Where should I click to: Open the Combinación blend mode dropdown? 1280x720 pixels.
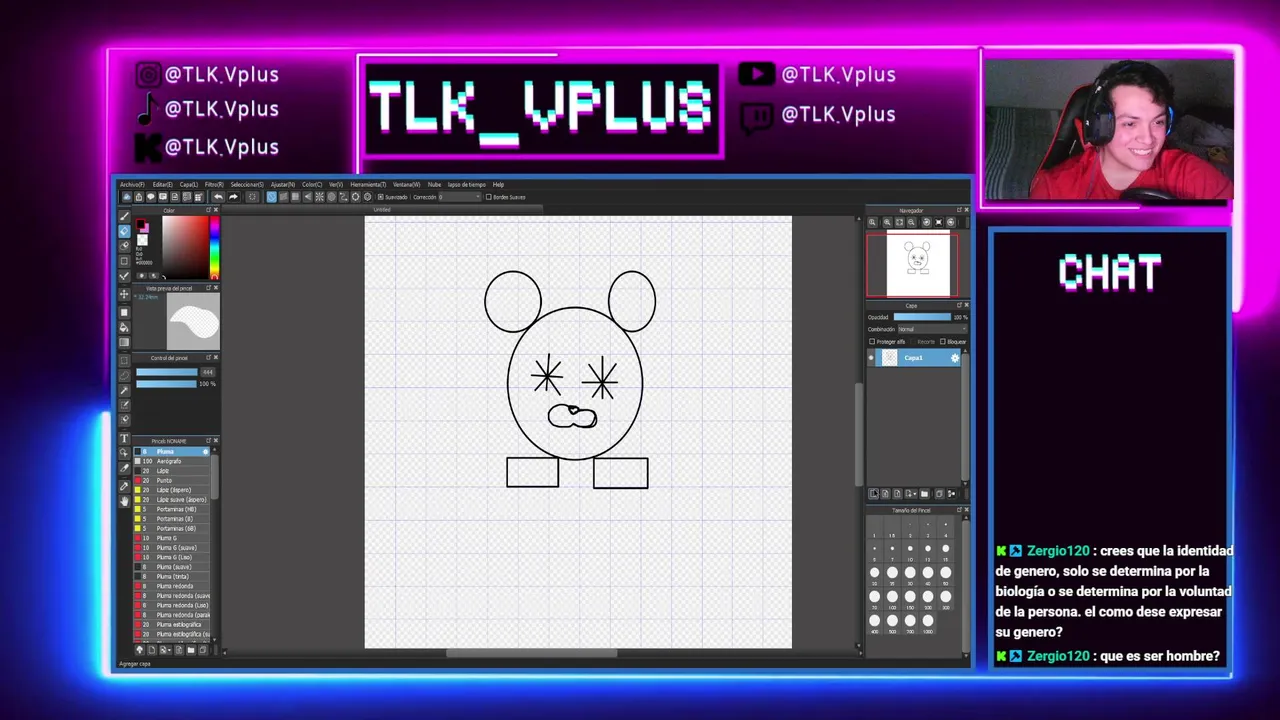[933, 329]
